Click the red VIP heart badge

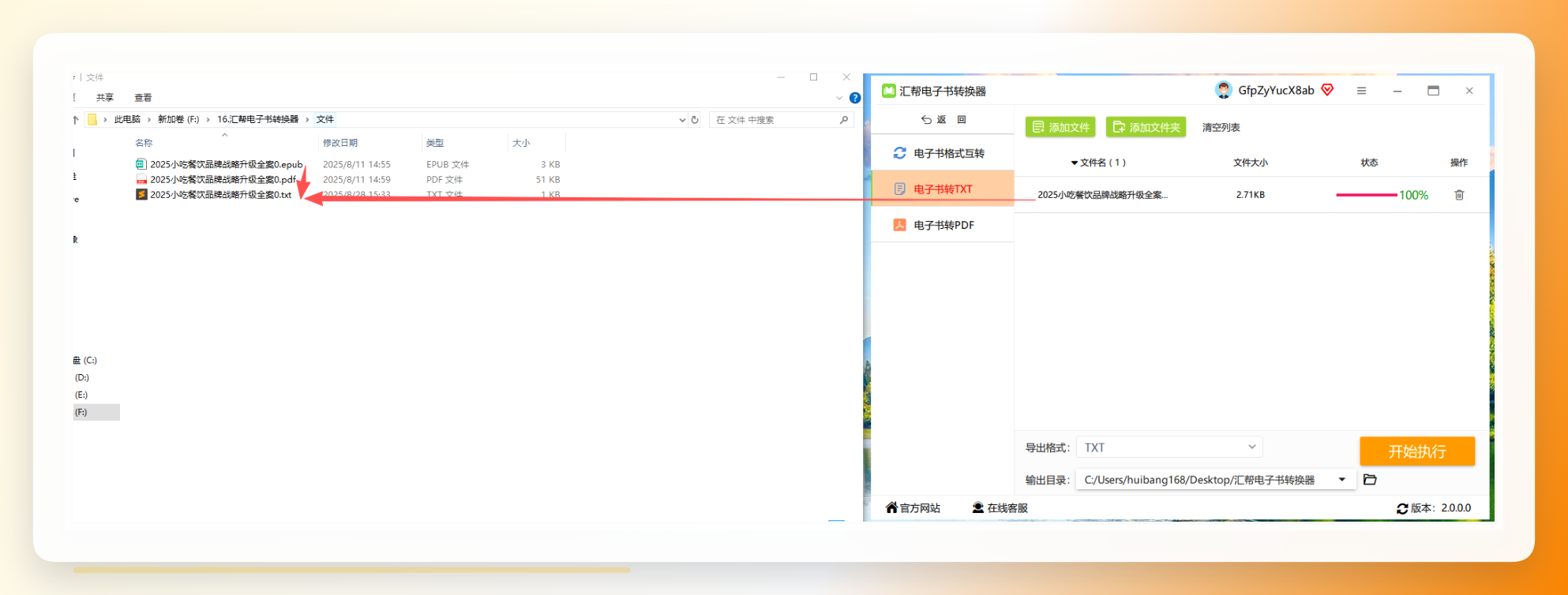point(1327,90)
